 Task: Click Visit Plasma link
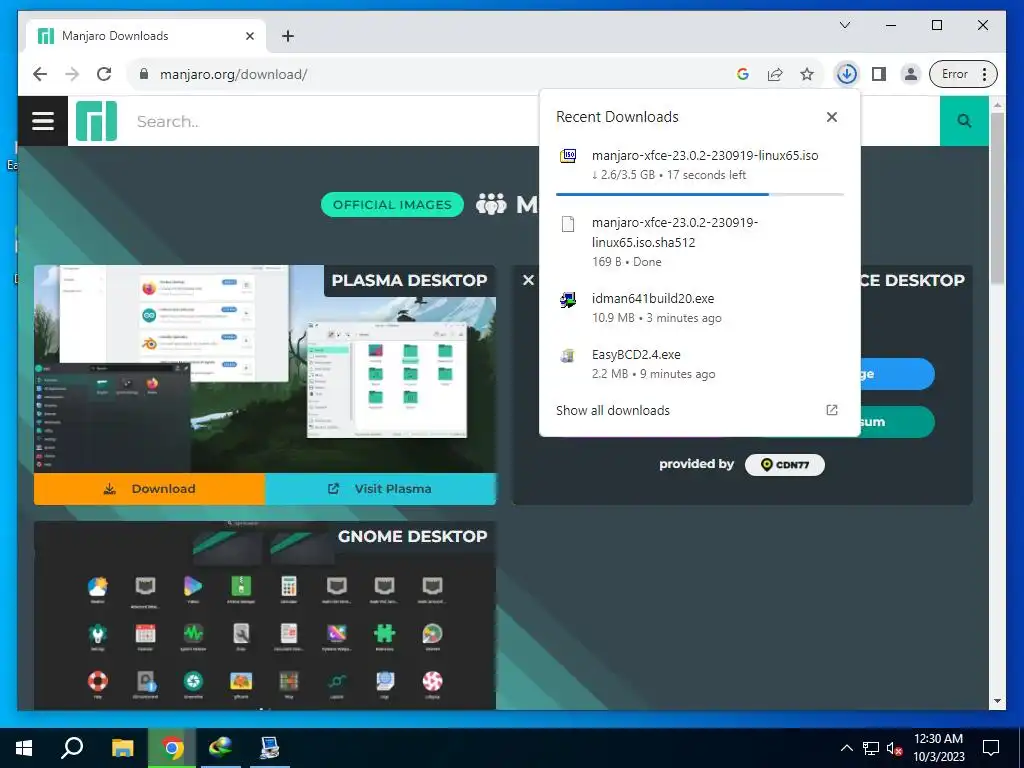coord(380,488)
